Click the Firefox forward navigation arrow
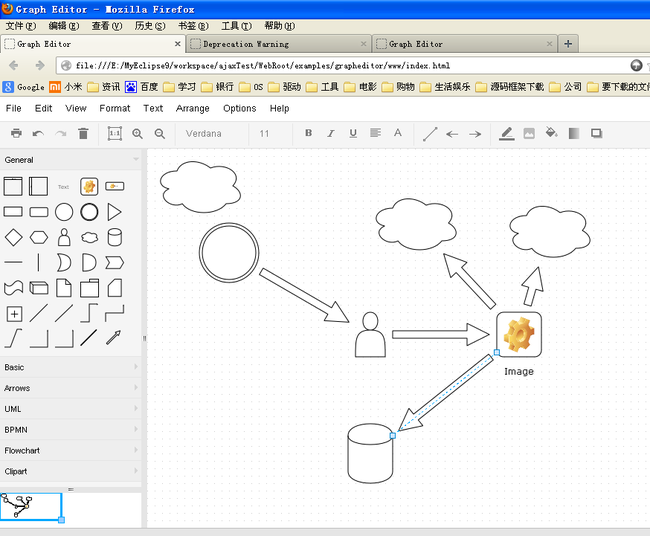650x536 pixels. [40, 65]
